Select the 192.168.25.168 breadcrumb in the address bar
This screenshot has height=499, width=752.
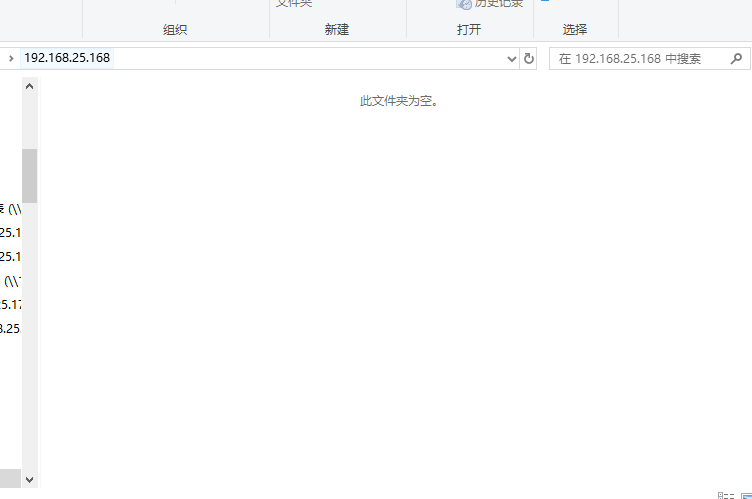pyautogui.click(x=67, y=58)
